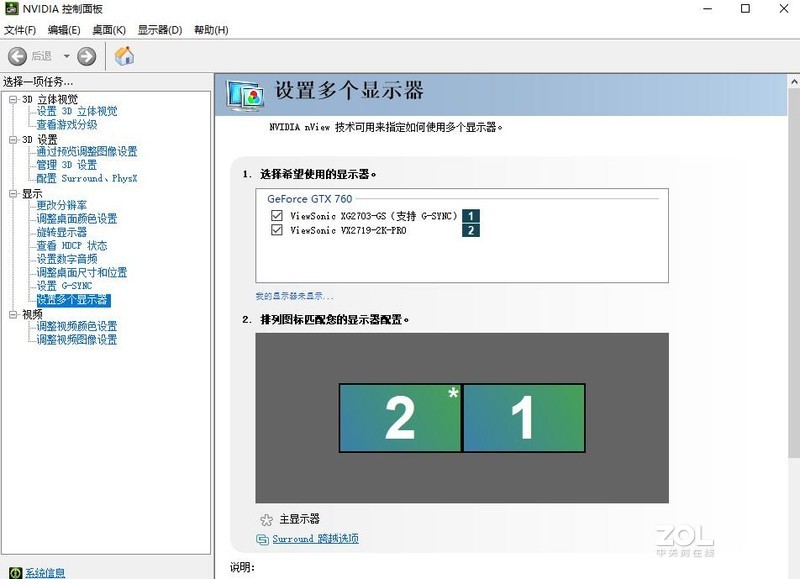The width and height of the screenshot is (800, 579).
Task: Select 设置 3D 立体视觉 task
Action: click(x=77, y=111)
